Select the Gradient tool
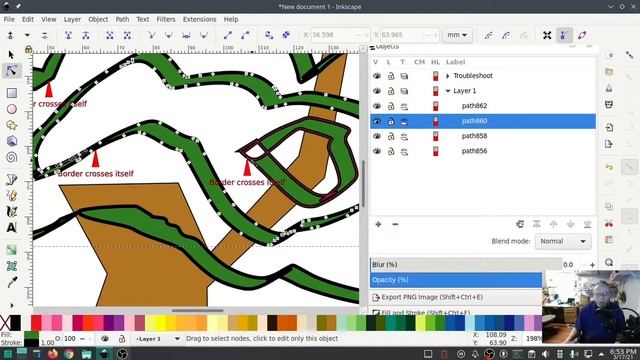Viewport: 640px width, 360px height. [x=11, y=250]
